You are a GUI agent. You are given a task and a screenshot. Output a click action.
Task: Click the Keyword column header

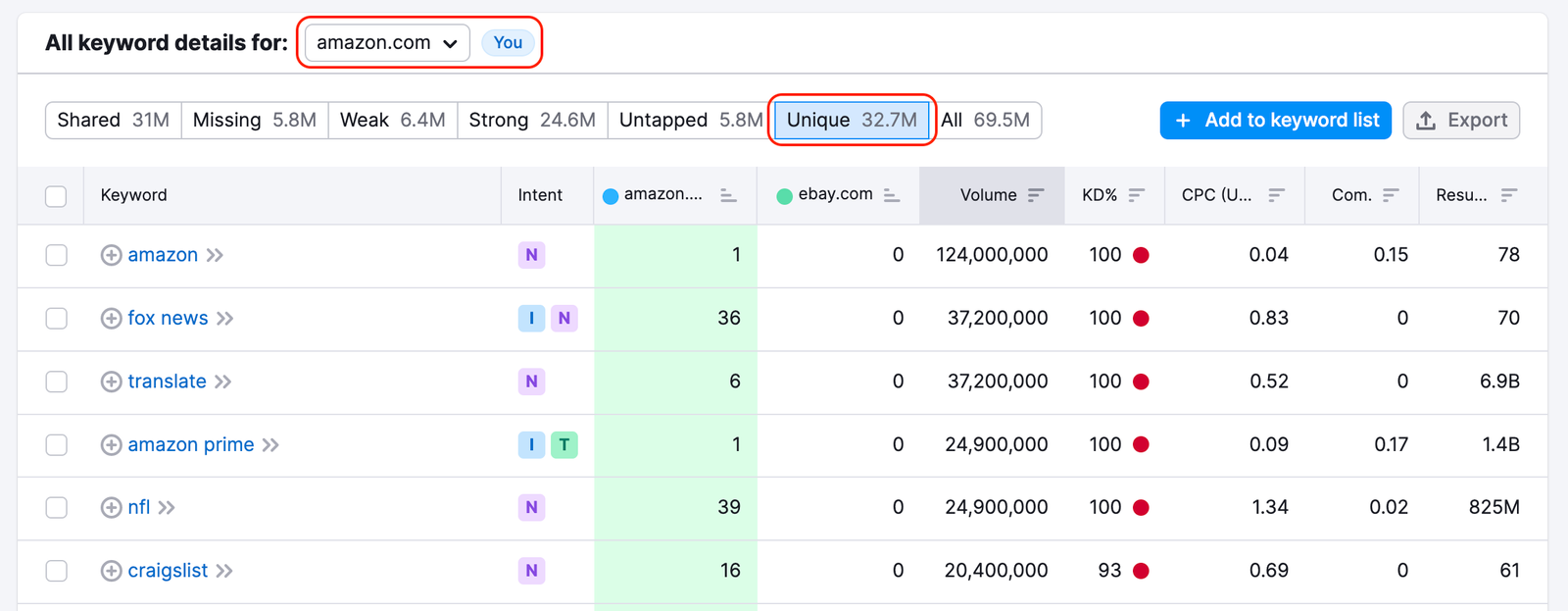[134, 195]
